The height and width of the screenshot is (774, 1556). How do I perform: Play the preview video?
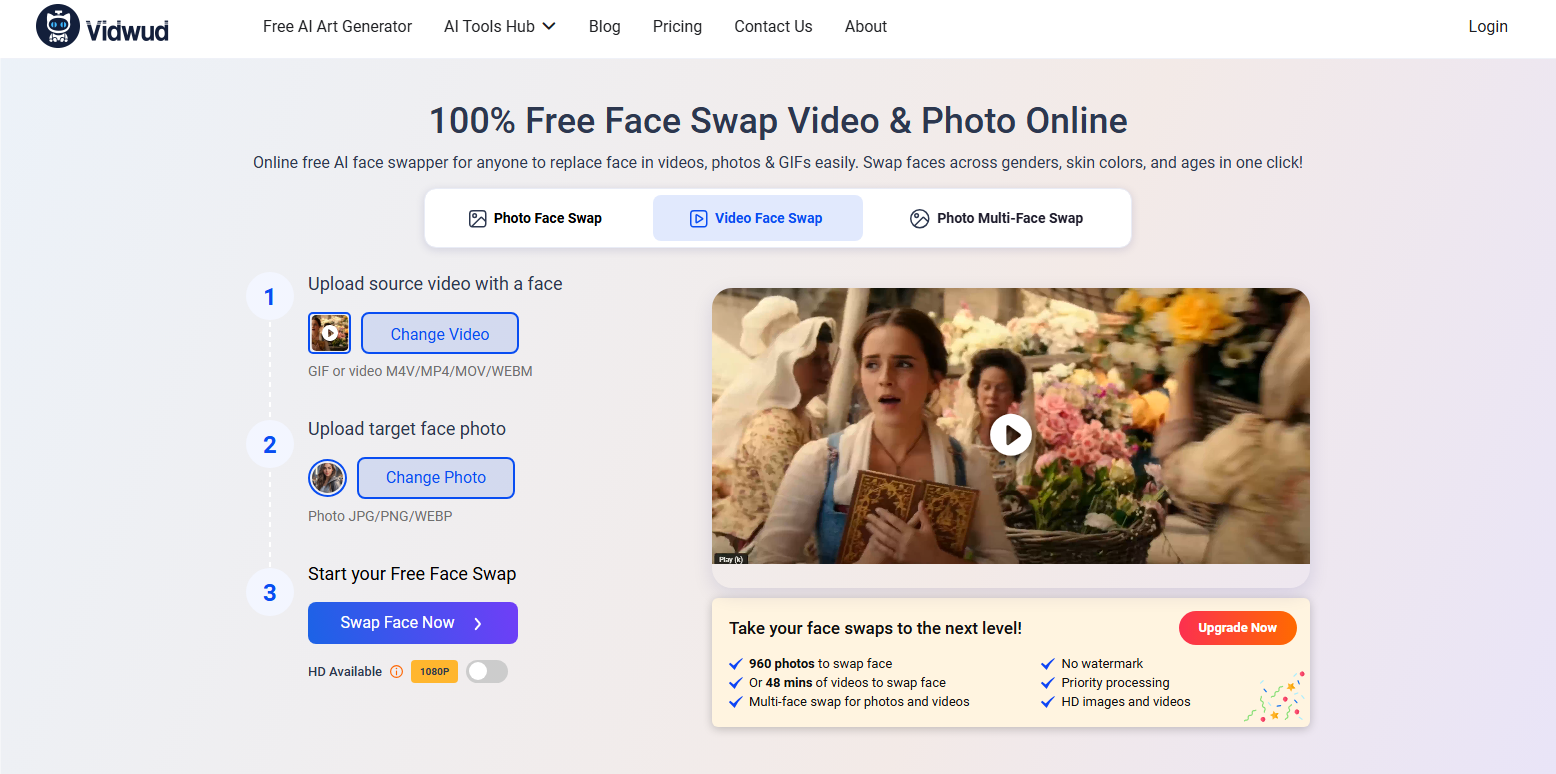[1011, 435]
